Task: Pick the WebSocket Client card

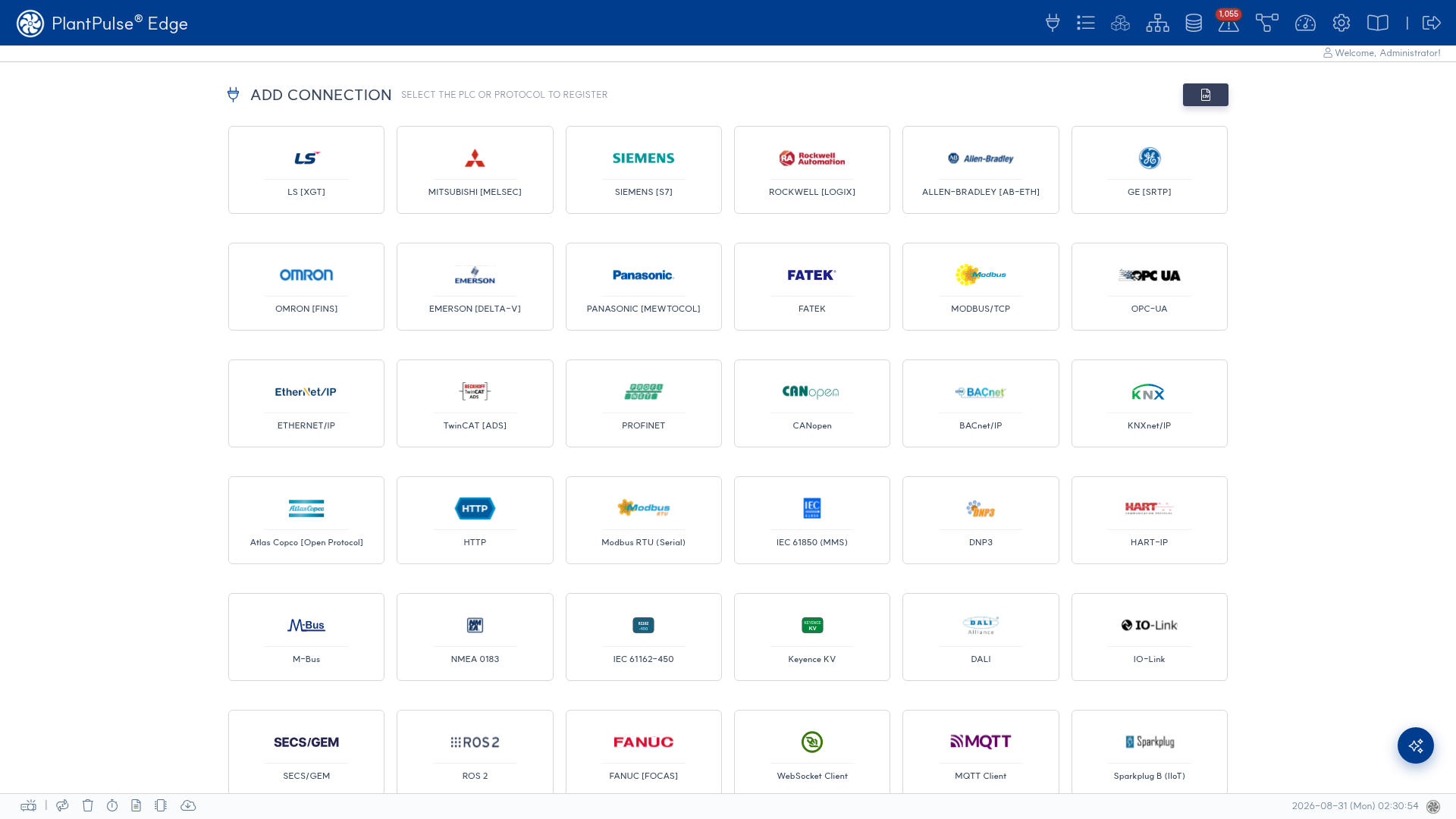Action: [x=812, y=752]
